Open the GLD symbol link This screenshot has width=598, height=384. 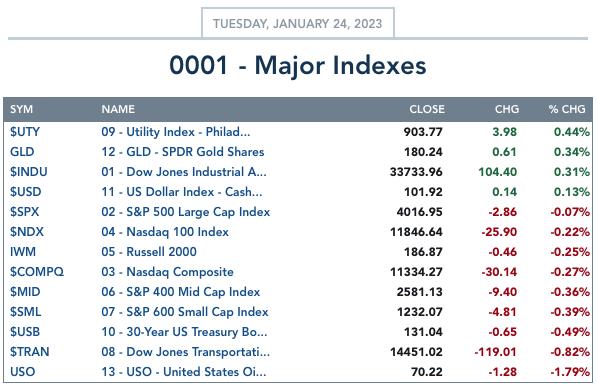[x=22, y=152]
